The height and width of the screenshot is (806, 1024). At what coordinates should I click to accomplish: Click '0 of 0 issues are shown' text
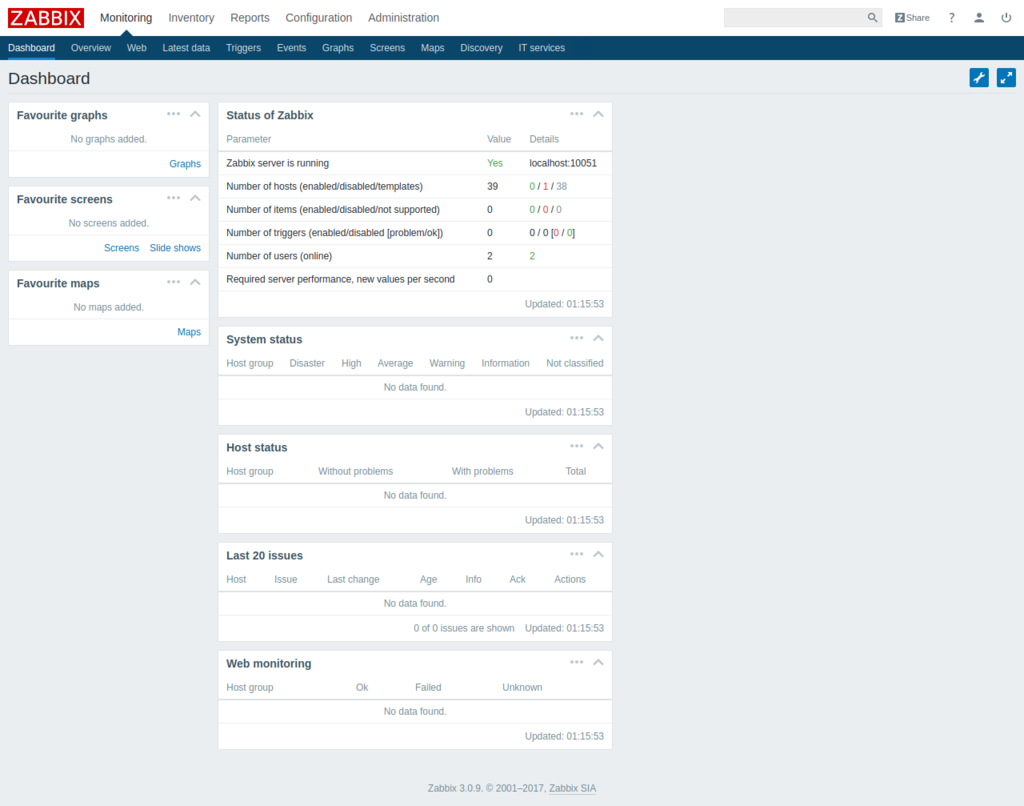tap(464, 628)
